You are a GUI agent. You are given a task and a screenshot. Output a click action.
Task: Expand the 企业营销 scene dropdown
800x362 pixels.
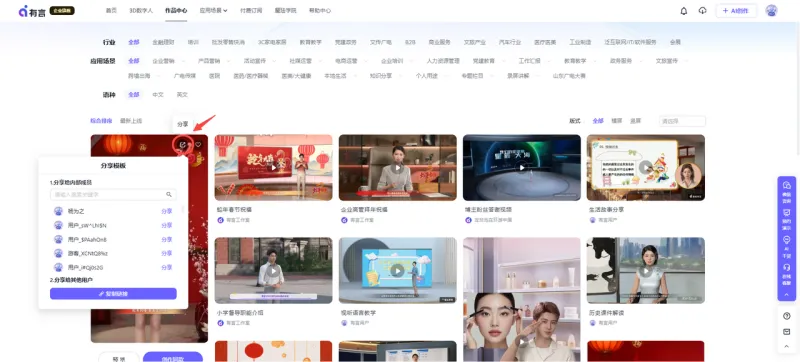tap(183, 61)
